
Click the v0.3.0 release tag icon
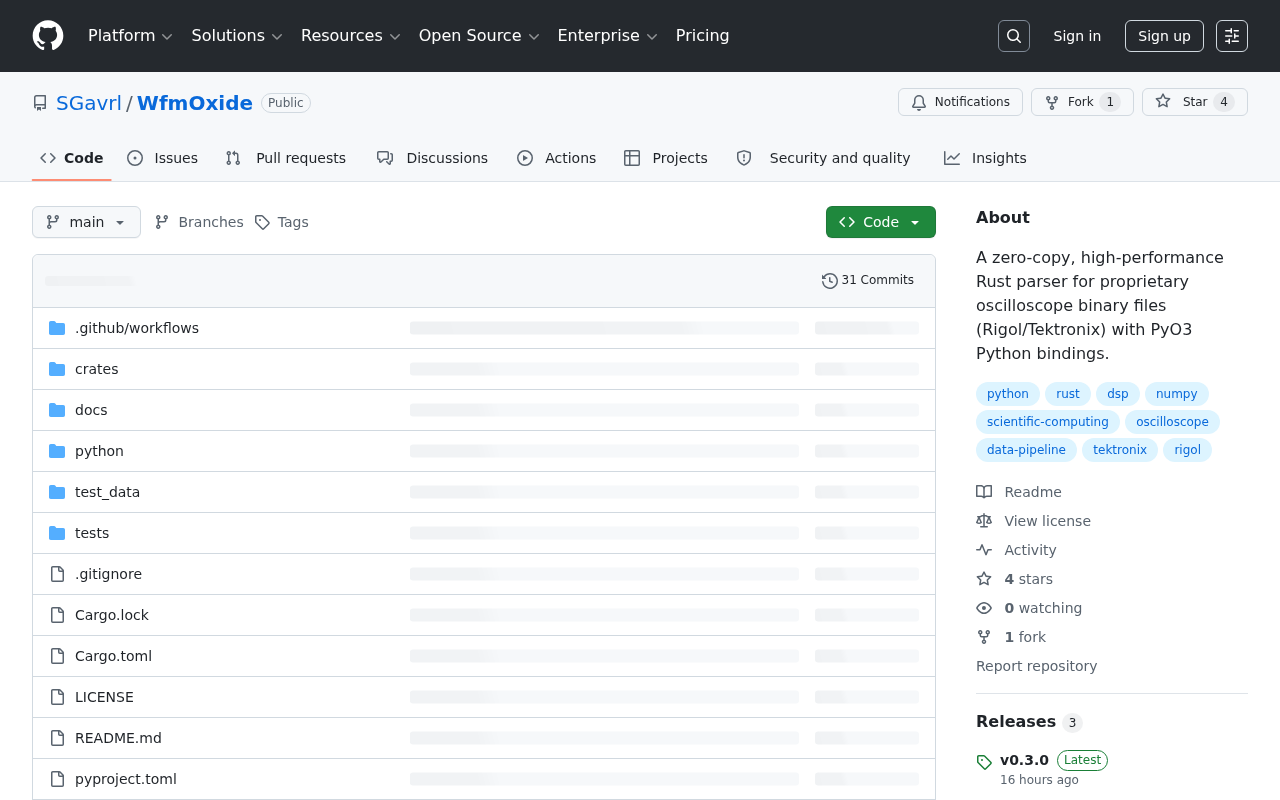tap(984, 762)
